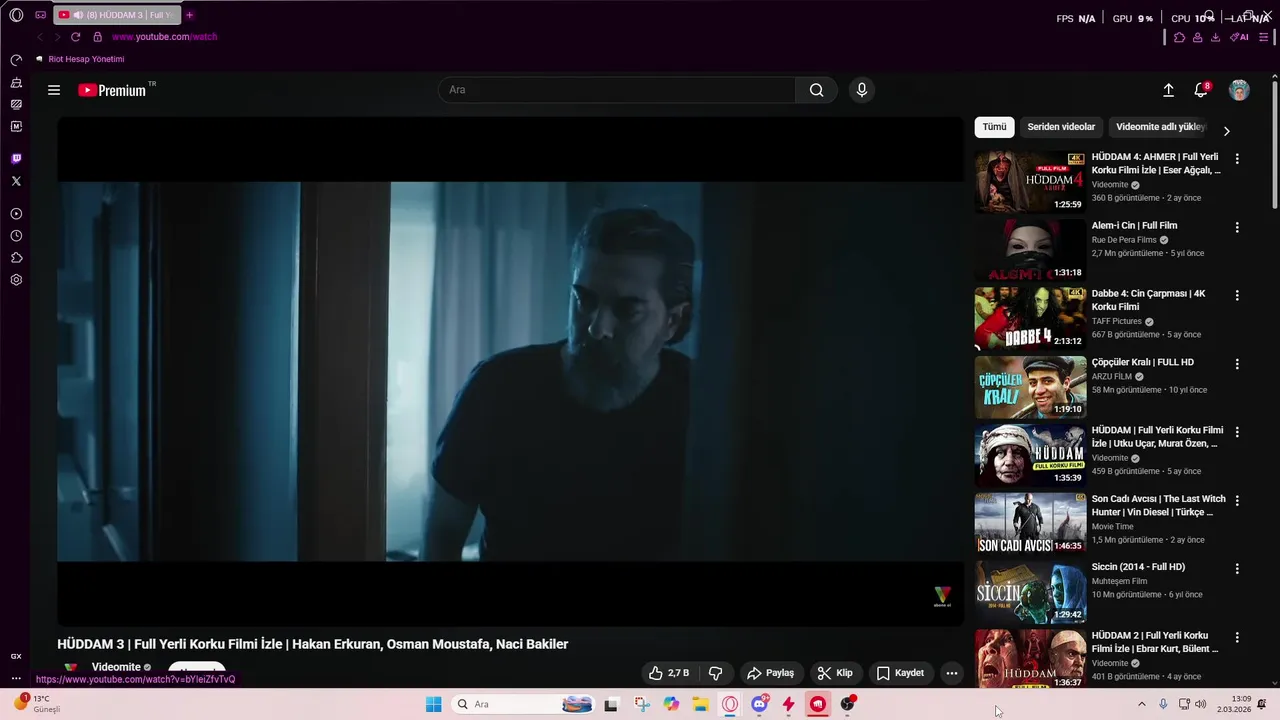Save the video with Kaydet button
The height and width of the screenshot is (720, 1280).
[x=900, y=673]
